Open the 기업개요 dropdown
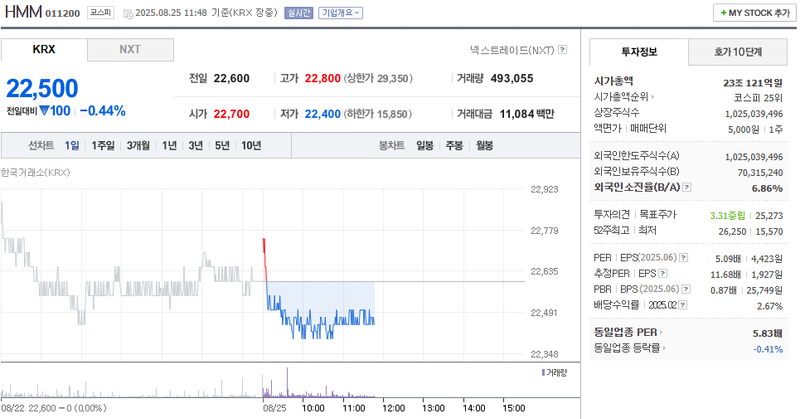800x419 pixels. (x=340, y=13)
